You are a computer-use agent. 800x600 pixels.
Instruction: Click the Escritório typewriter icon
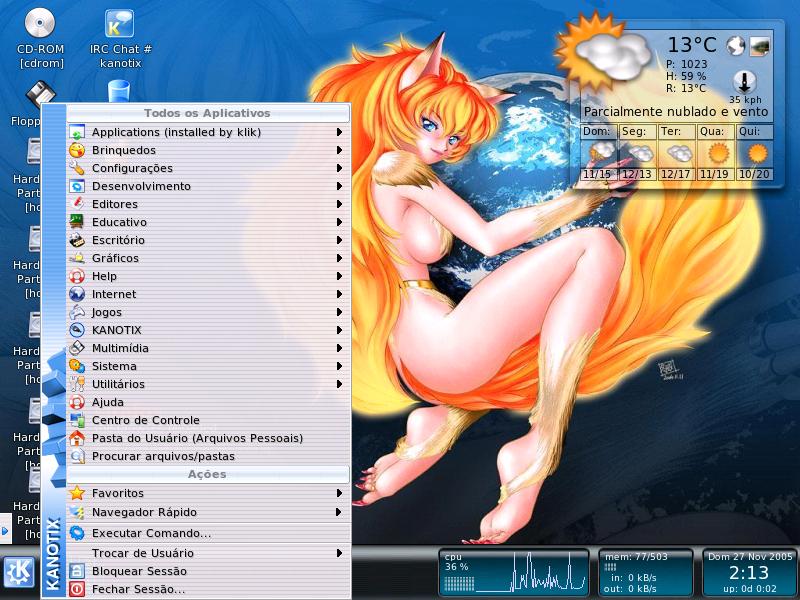(77, 240)
